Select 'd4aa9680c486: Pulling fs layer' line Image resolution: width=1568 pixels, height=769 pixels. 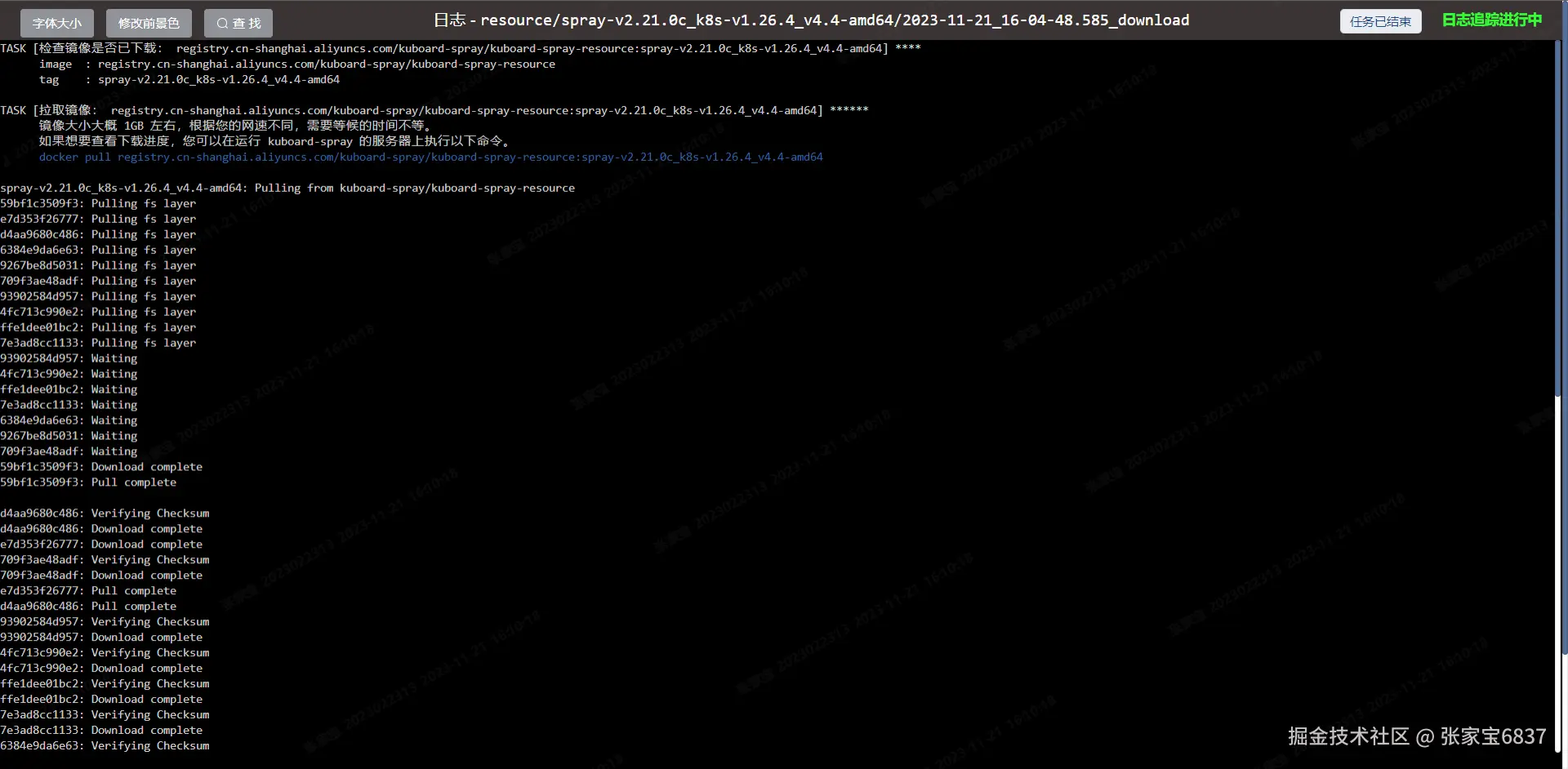pyautogui.click(x=98, y=234)
